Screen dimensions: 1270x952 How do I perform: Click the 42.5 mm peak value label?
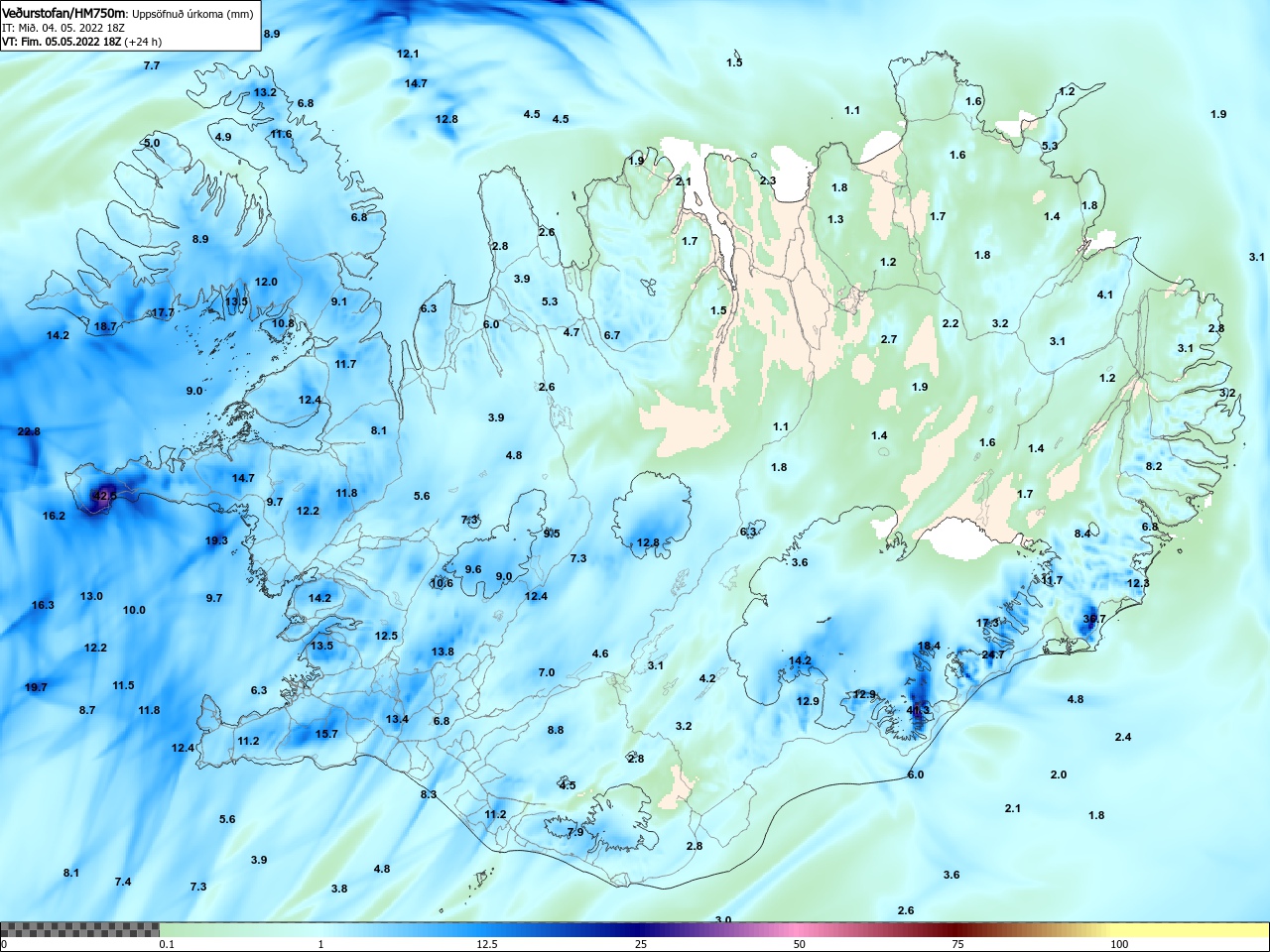click(x=104, y=495)
